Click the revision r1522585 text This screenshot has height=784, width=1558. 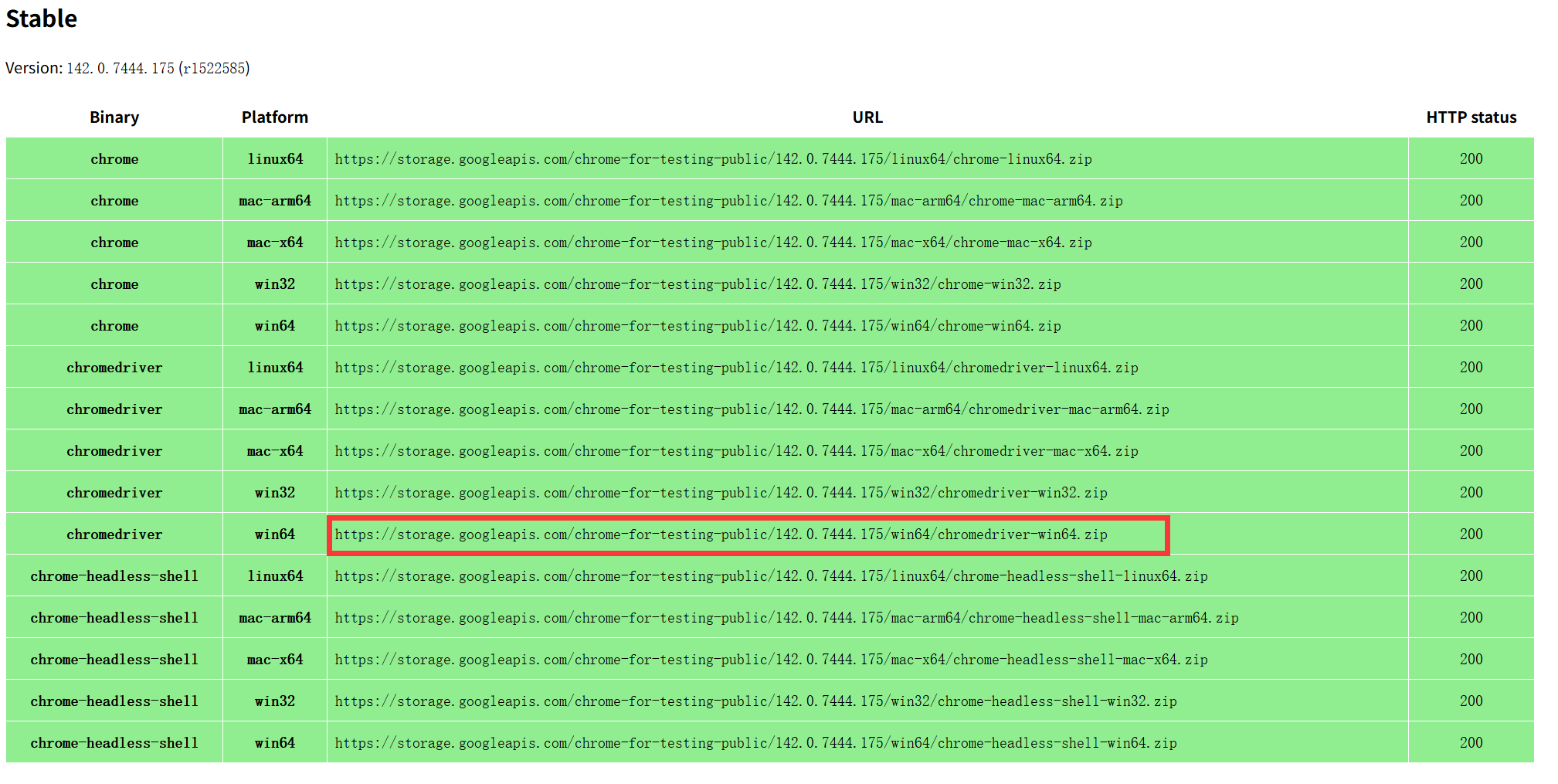pos(214,69)
